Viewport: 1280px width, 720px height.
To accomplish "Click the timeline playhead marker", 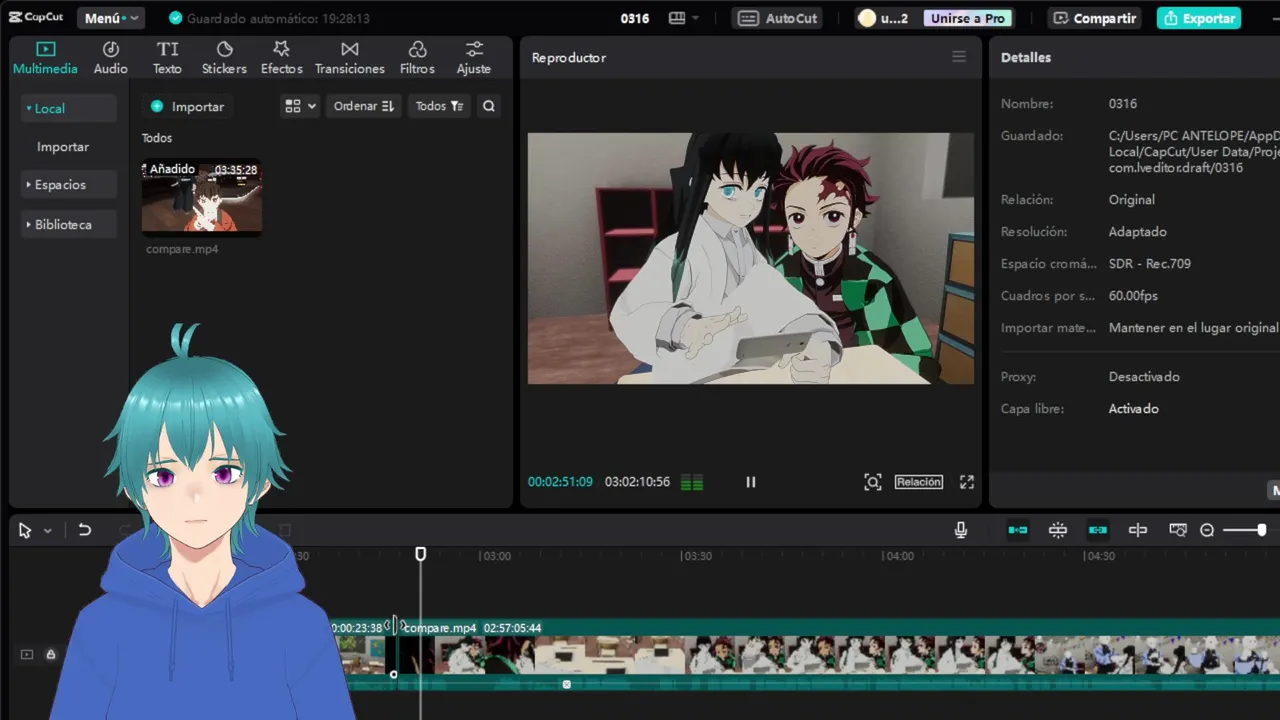I will (x=421, y=554).
